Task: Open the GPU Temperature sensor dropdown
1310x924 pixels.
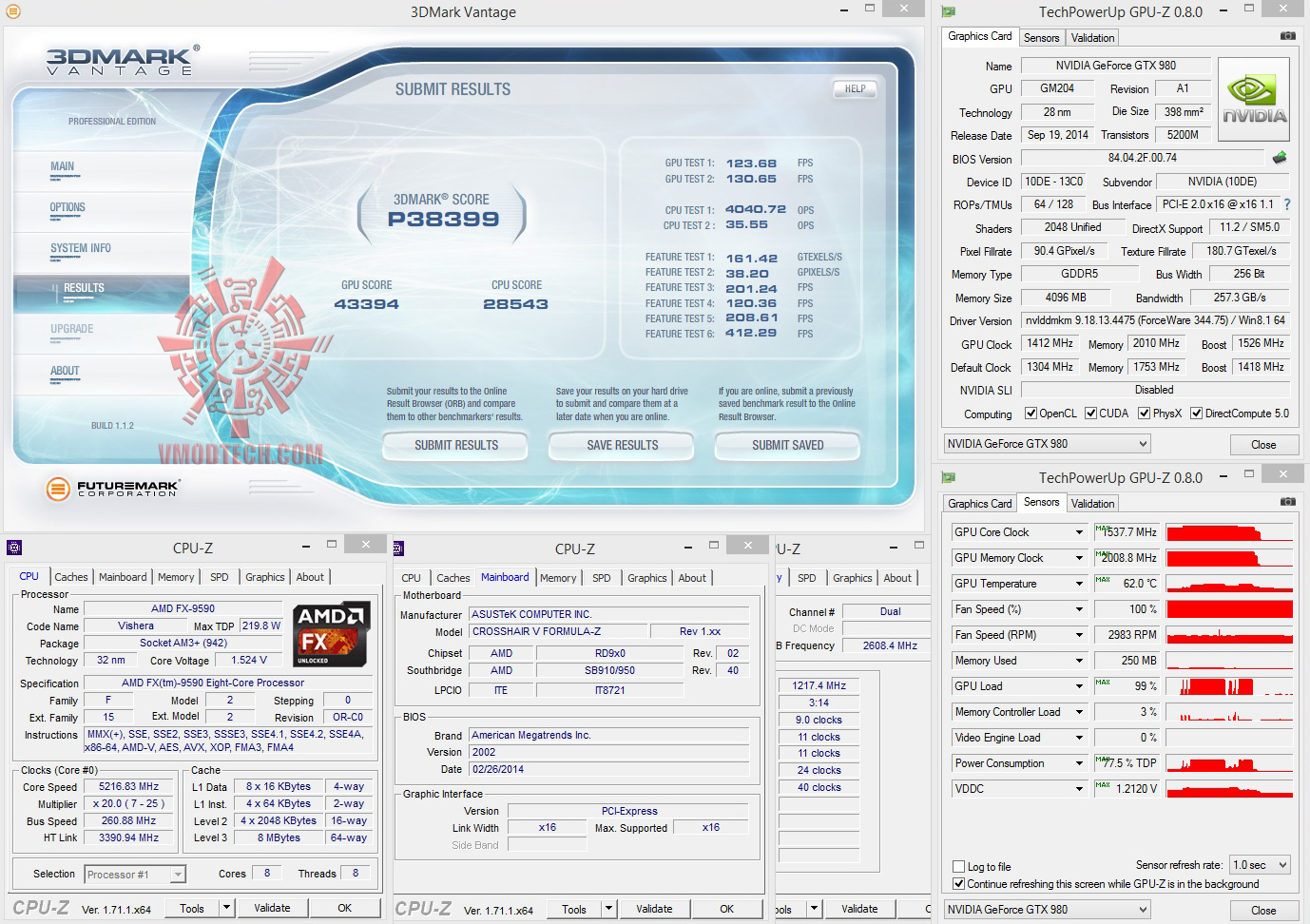Action: point(1080,584)
